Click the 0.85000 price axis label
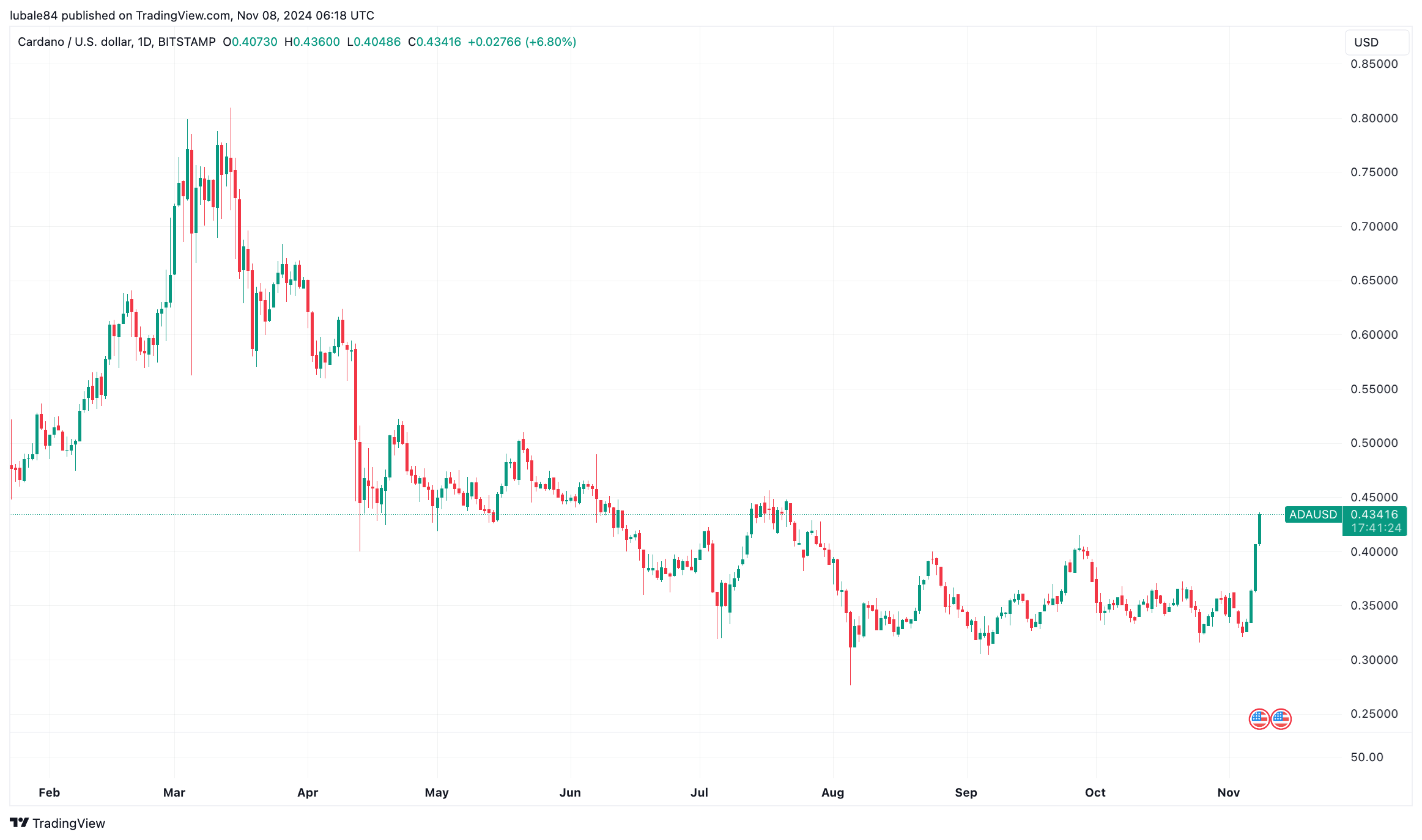Screen dimensions: 1422x840 coord(1374,64)
